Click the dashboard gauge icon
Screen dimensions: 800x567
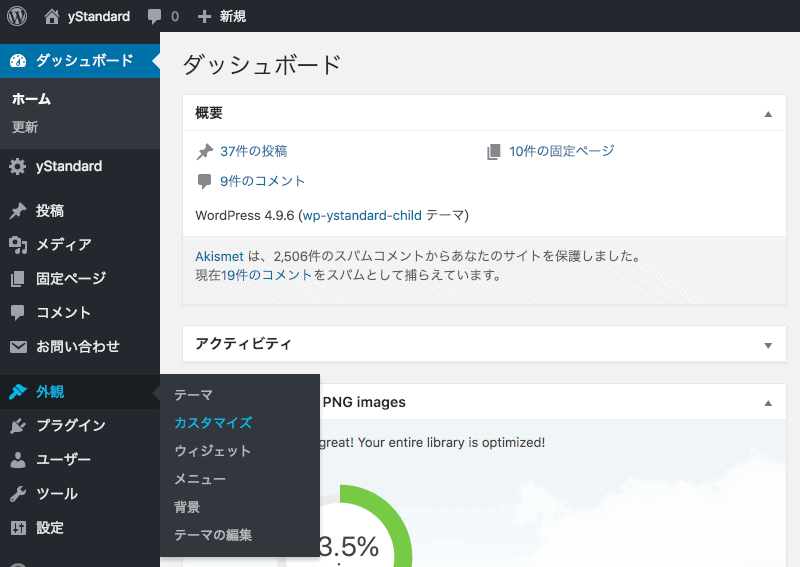[18, 61]
